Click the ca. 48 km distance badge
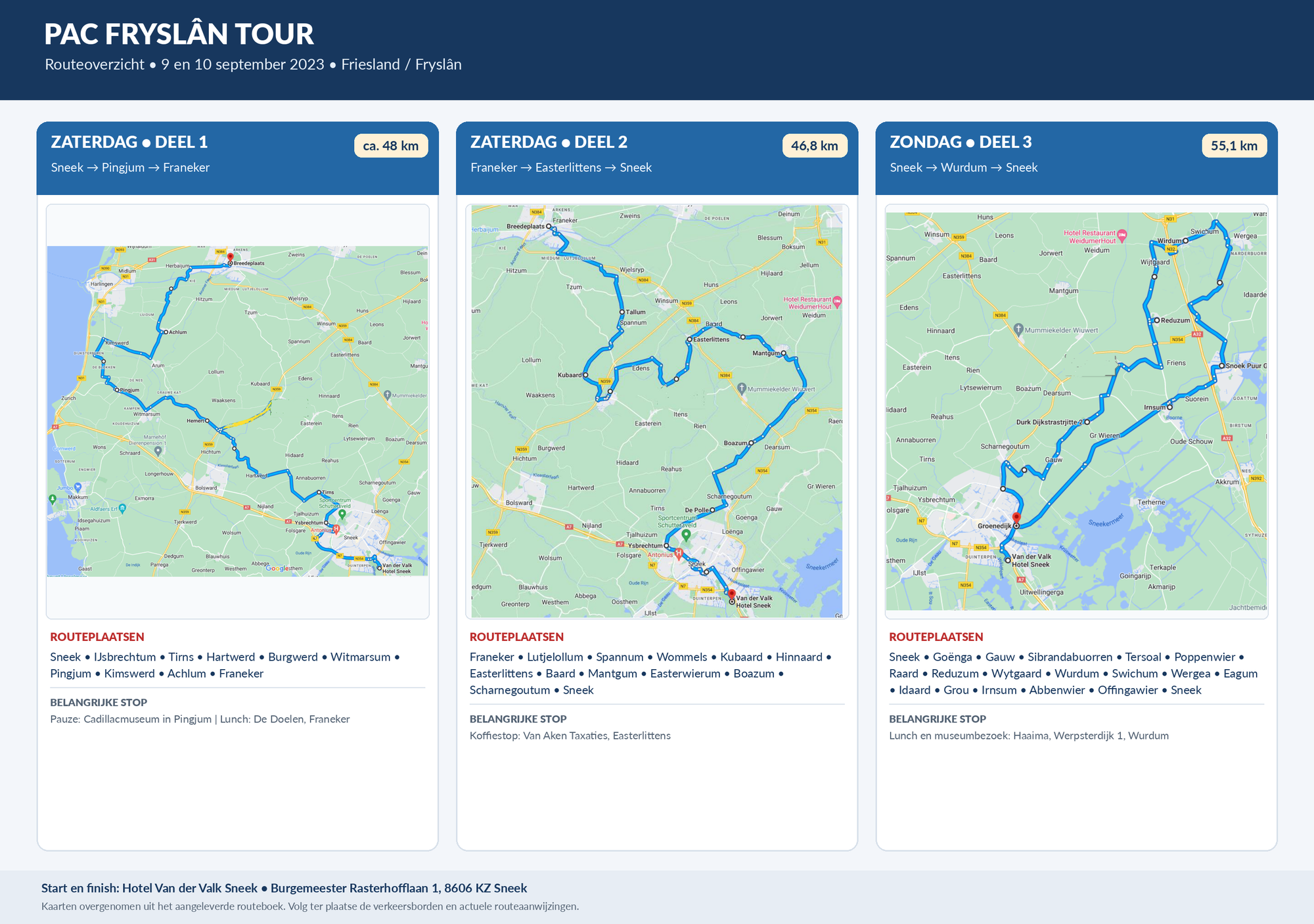This screenshot has width=1314, height=924. (391, 146)
